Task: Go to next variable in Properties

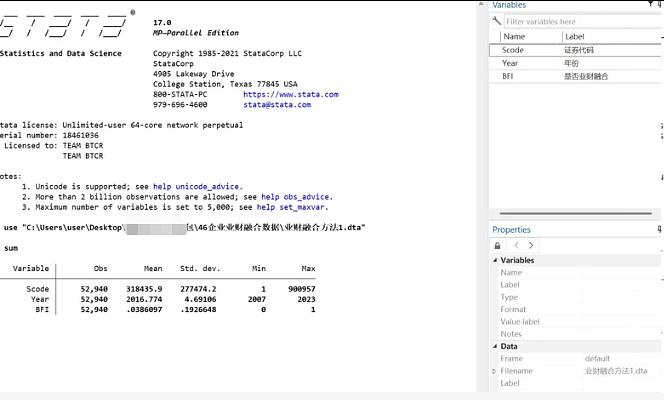Action: (x=531, y=246)
